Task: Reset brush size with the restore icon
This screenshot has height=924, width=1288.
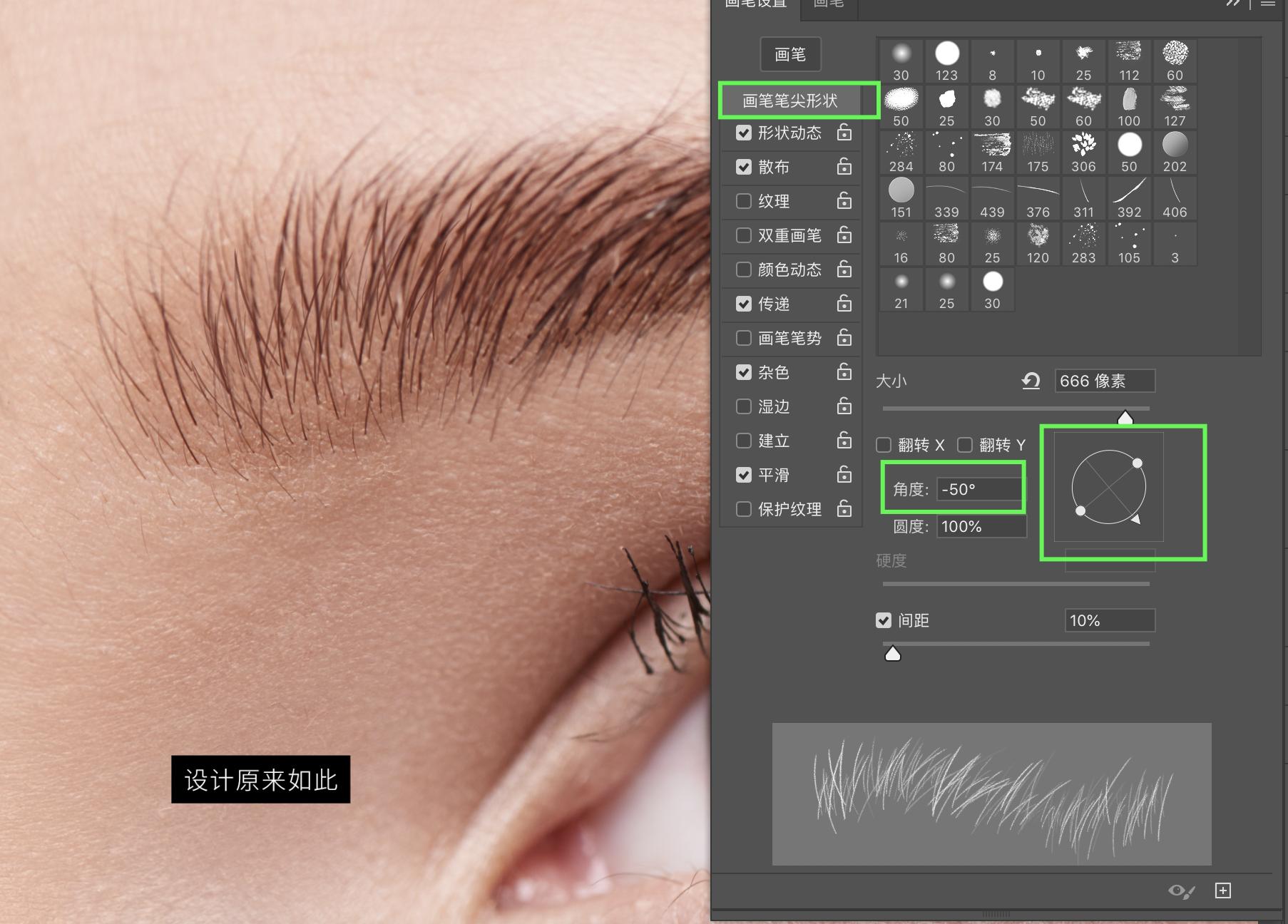Action: coord(1031,381)
